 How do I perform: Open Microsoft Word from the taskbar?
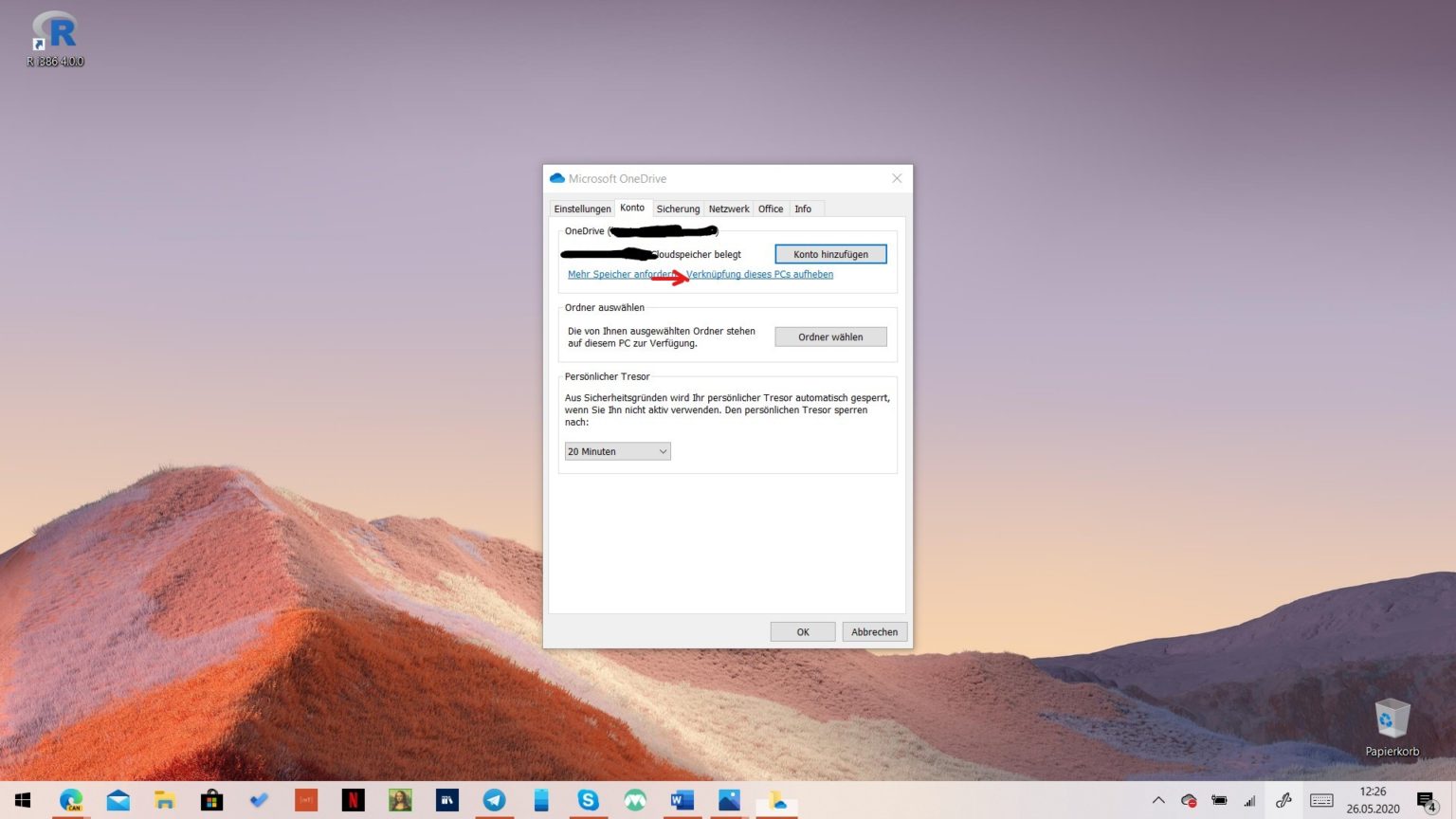[x=681, y=800]
